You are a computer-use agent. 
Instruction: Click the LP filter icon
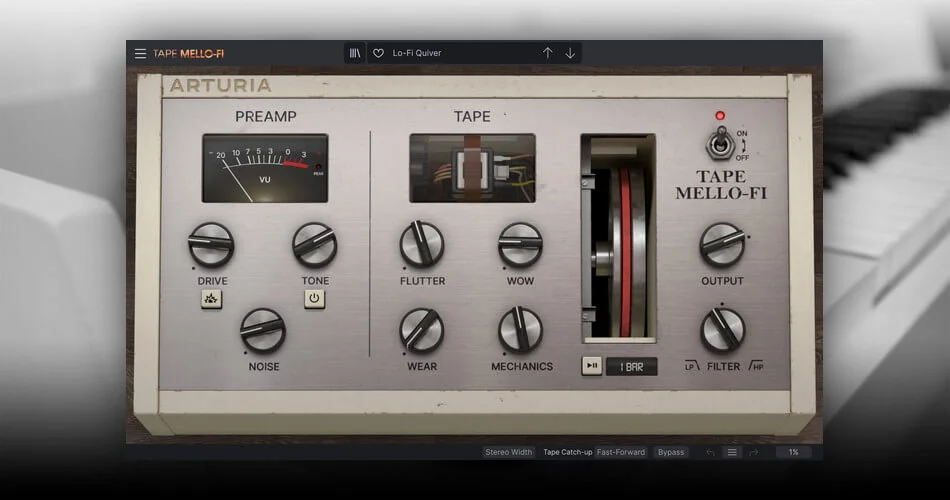(x=692, y=365)
